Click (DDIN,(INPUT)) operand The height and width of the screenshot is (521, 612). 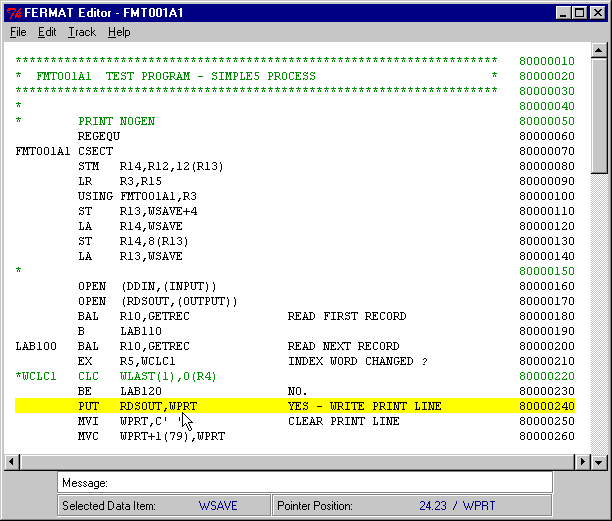169,286
